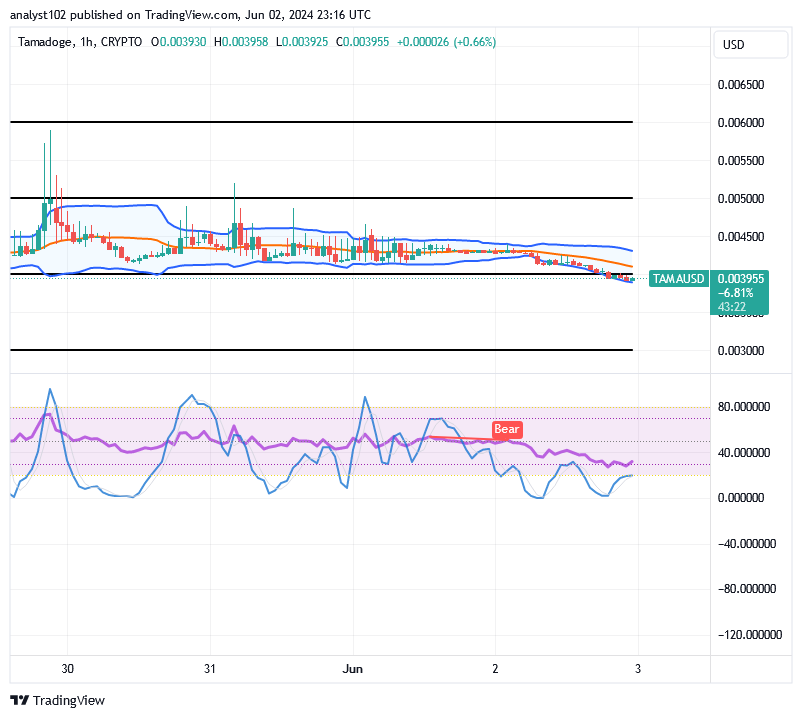802x718 pixels.
Task: Click the 2 date label on time axis
Action: tap(495, 669)
